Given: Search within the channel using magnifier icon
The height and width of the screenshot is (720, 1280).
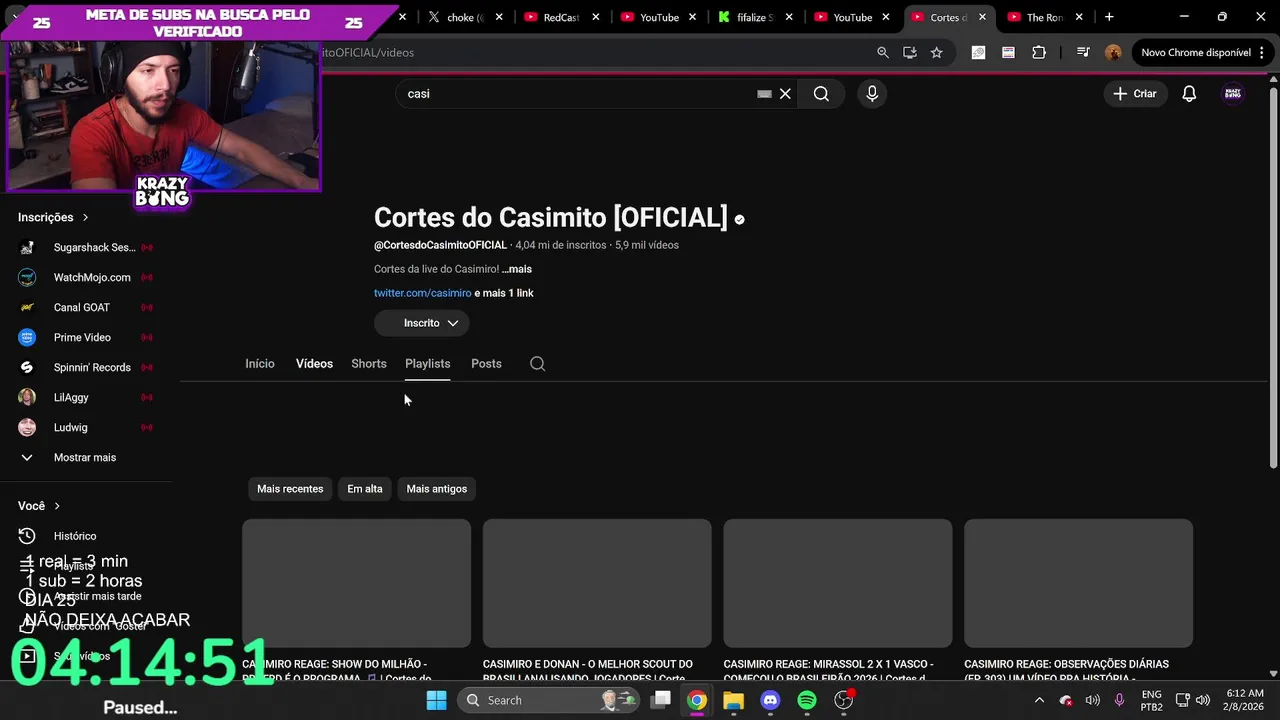Looking at the screenshot, I should pyautogui.click(x=538, y=363).
